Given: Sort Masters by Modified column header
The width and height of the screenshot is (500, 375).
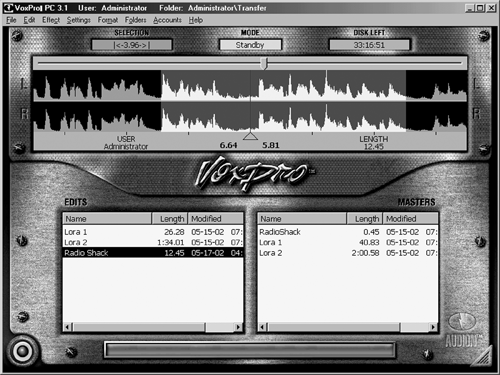Looking at the screenshot, I should pyautogui.click(x=410, y=219).
